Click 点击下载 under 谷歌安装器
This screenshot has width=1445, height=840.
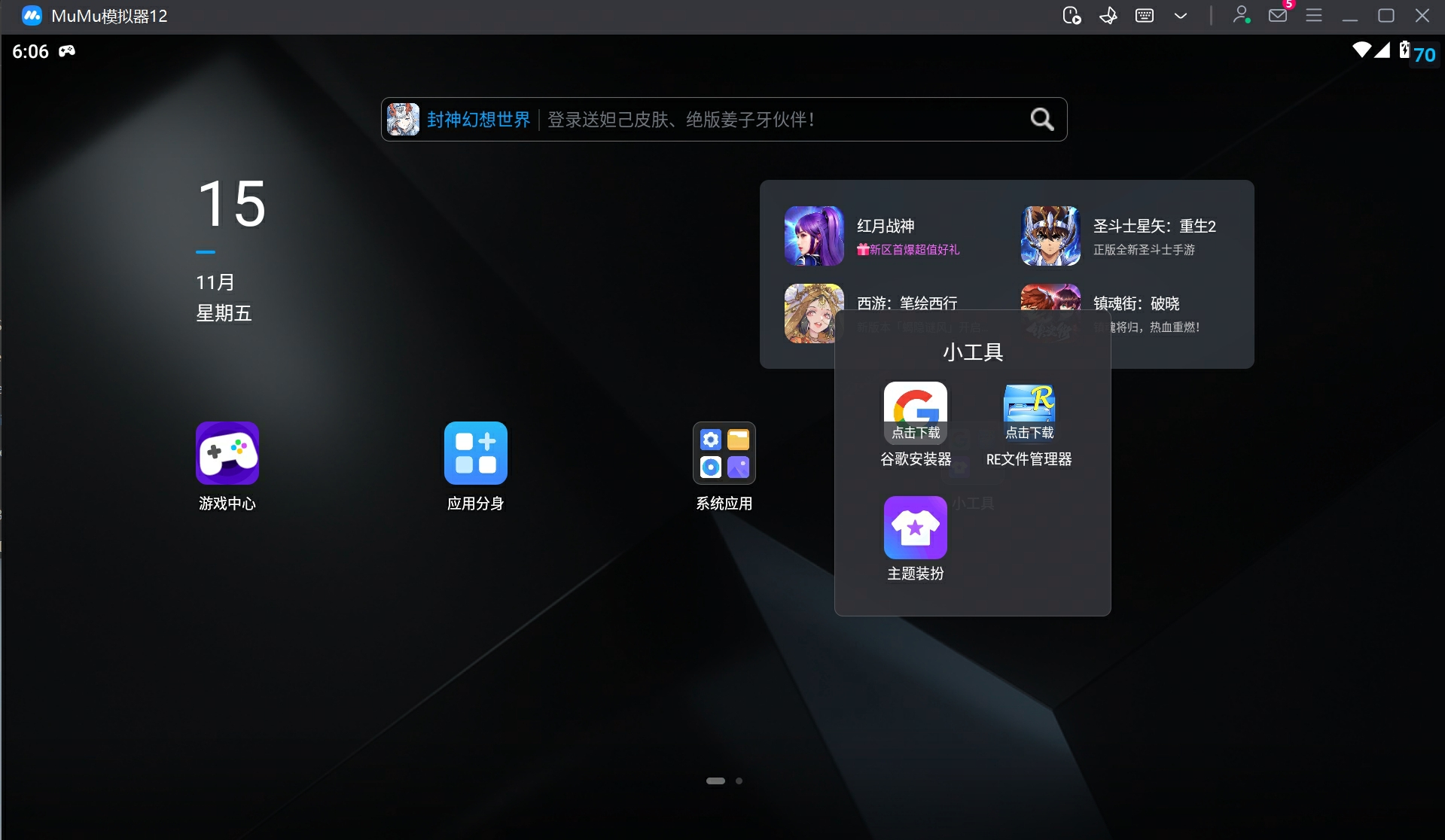coord(915,433)
